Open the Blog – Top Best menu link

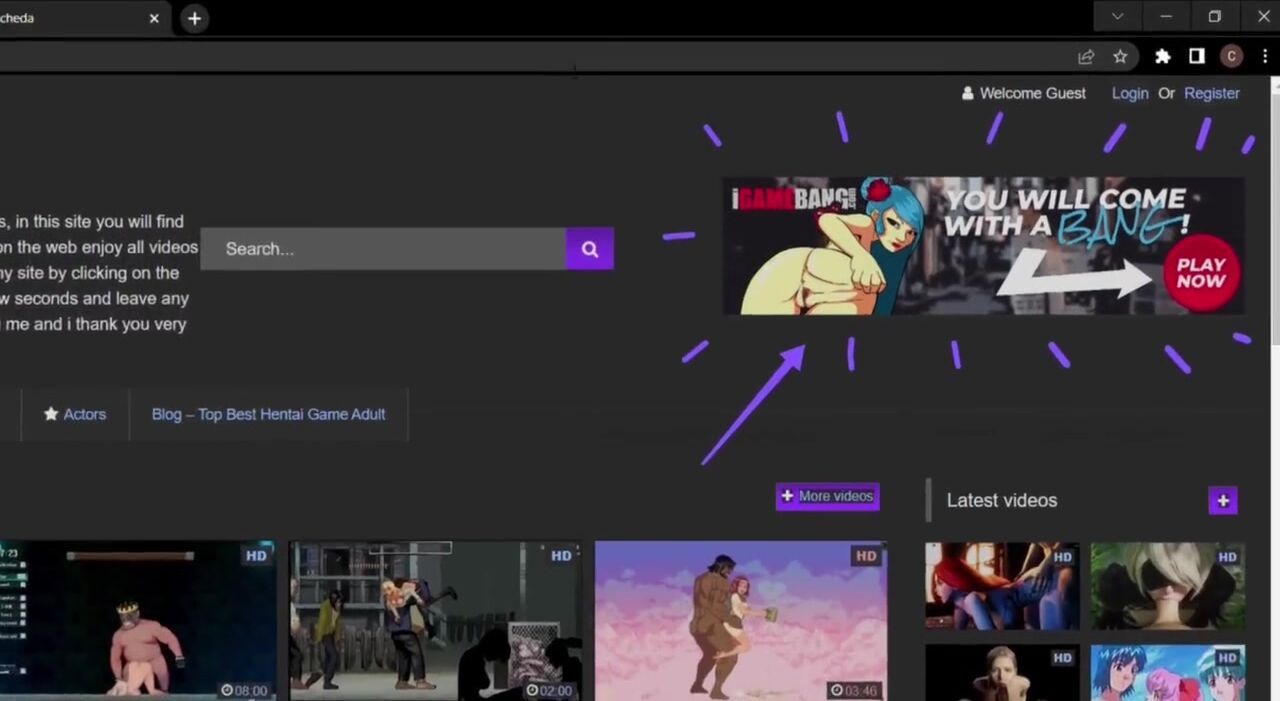pos(268,414)
